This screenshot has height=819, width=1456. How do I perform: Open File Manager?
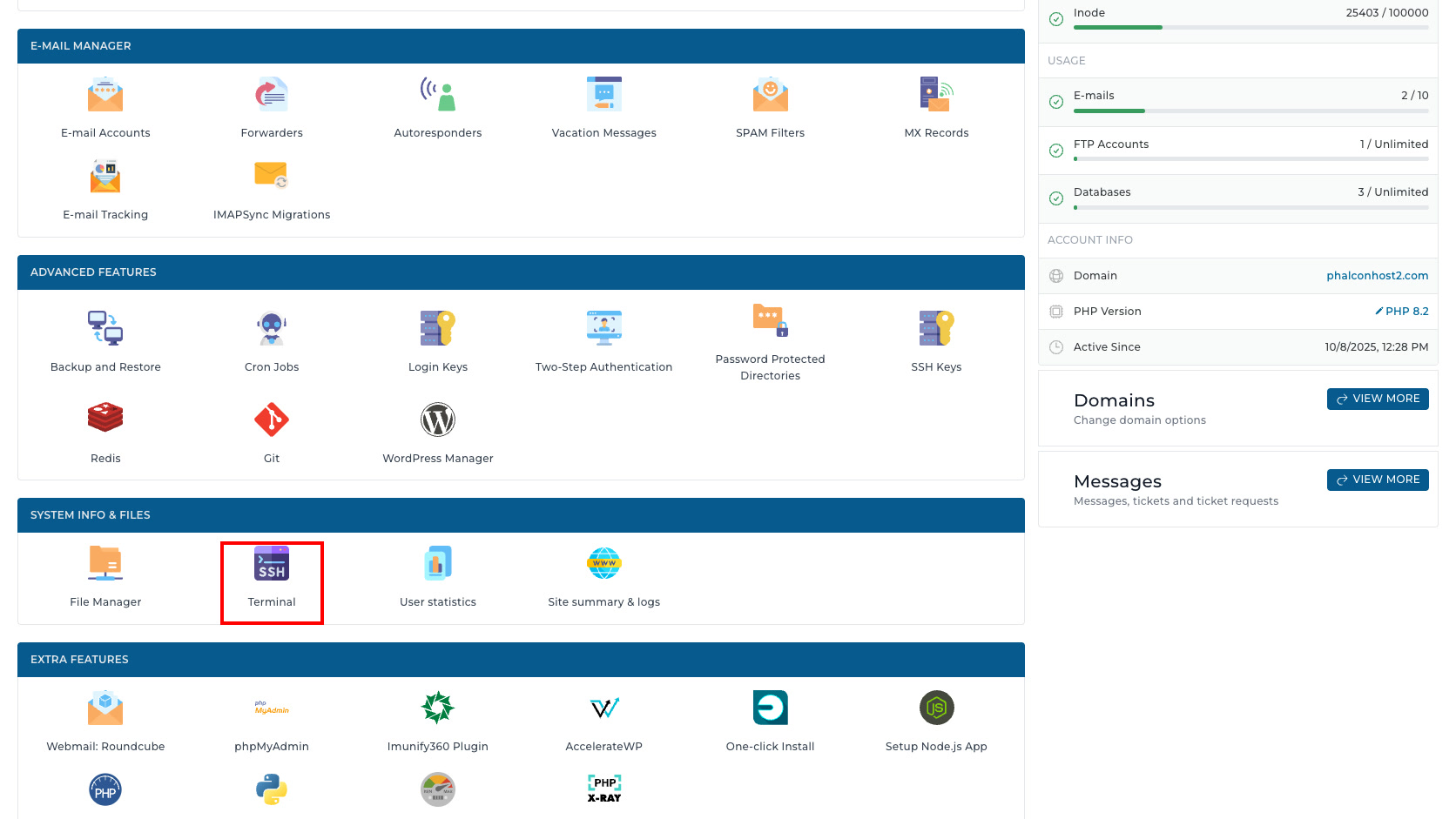coord(105,578)
